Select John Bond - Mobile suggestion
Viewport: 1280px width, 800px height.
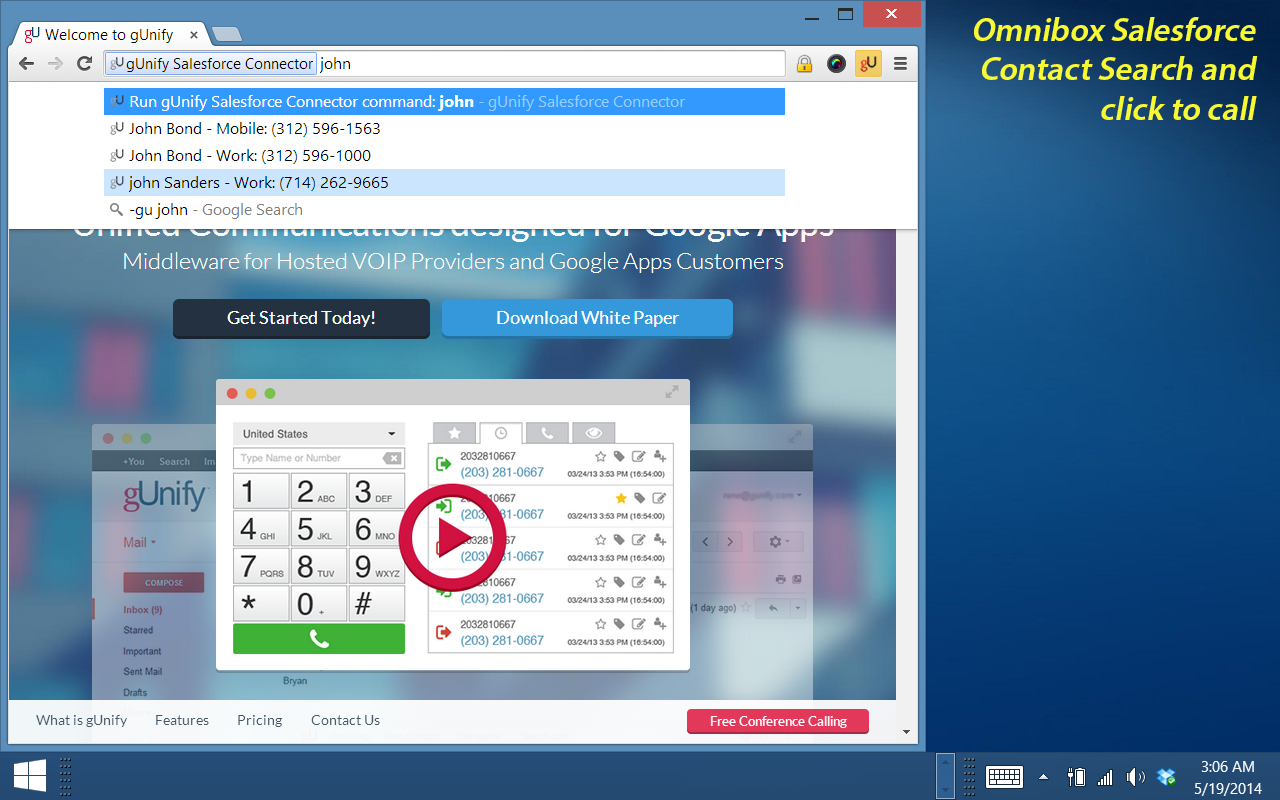(444, 129)
